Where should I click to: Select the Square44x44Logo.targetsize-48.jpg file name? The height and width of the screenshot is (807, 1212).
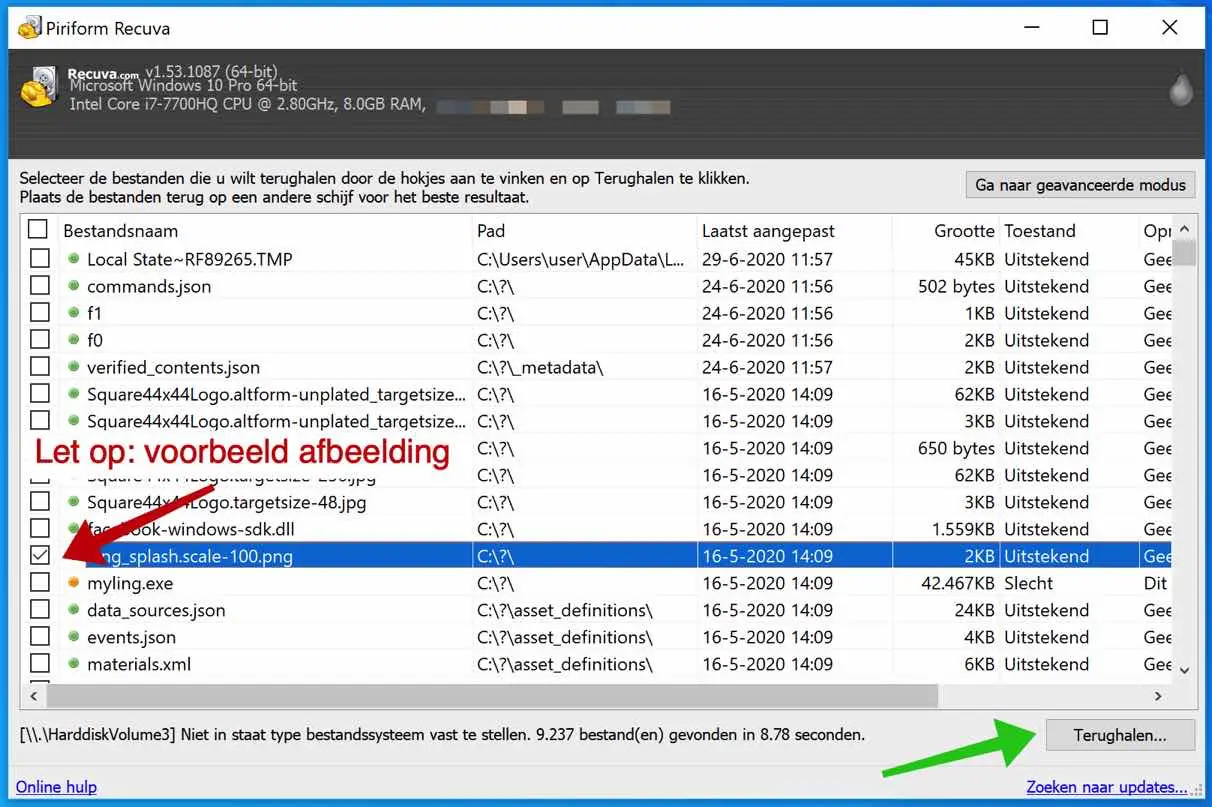pyautogui.click(x=226, y=502)
